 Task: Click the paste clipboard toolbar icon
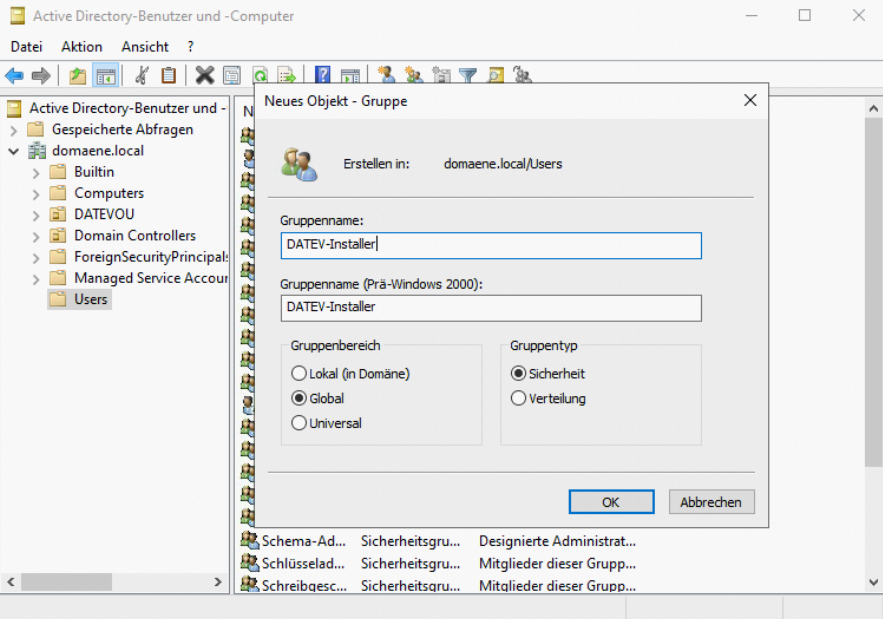pyautogui.click(x=169, y=75)
